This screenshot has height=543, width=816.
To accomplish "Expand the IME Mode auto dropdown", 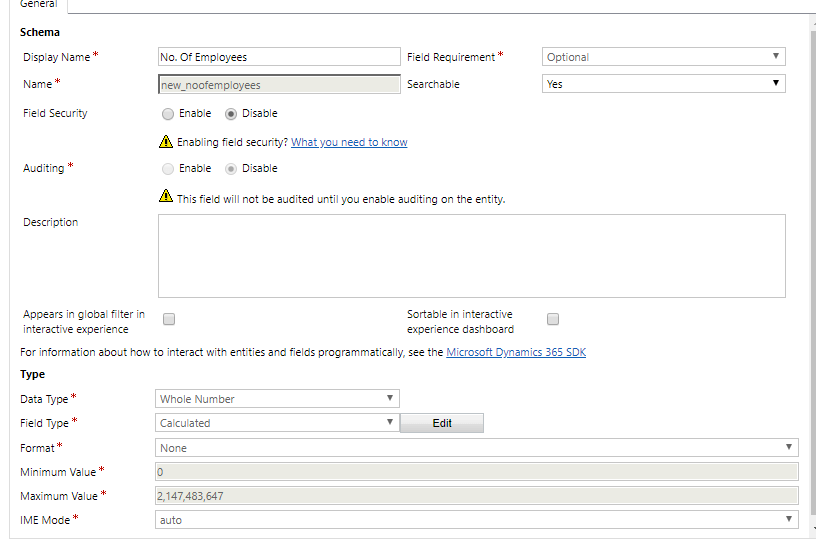I will pos(477,520).
